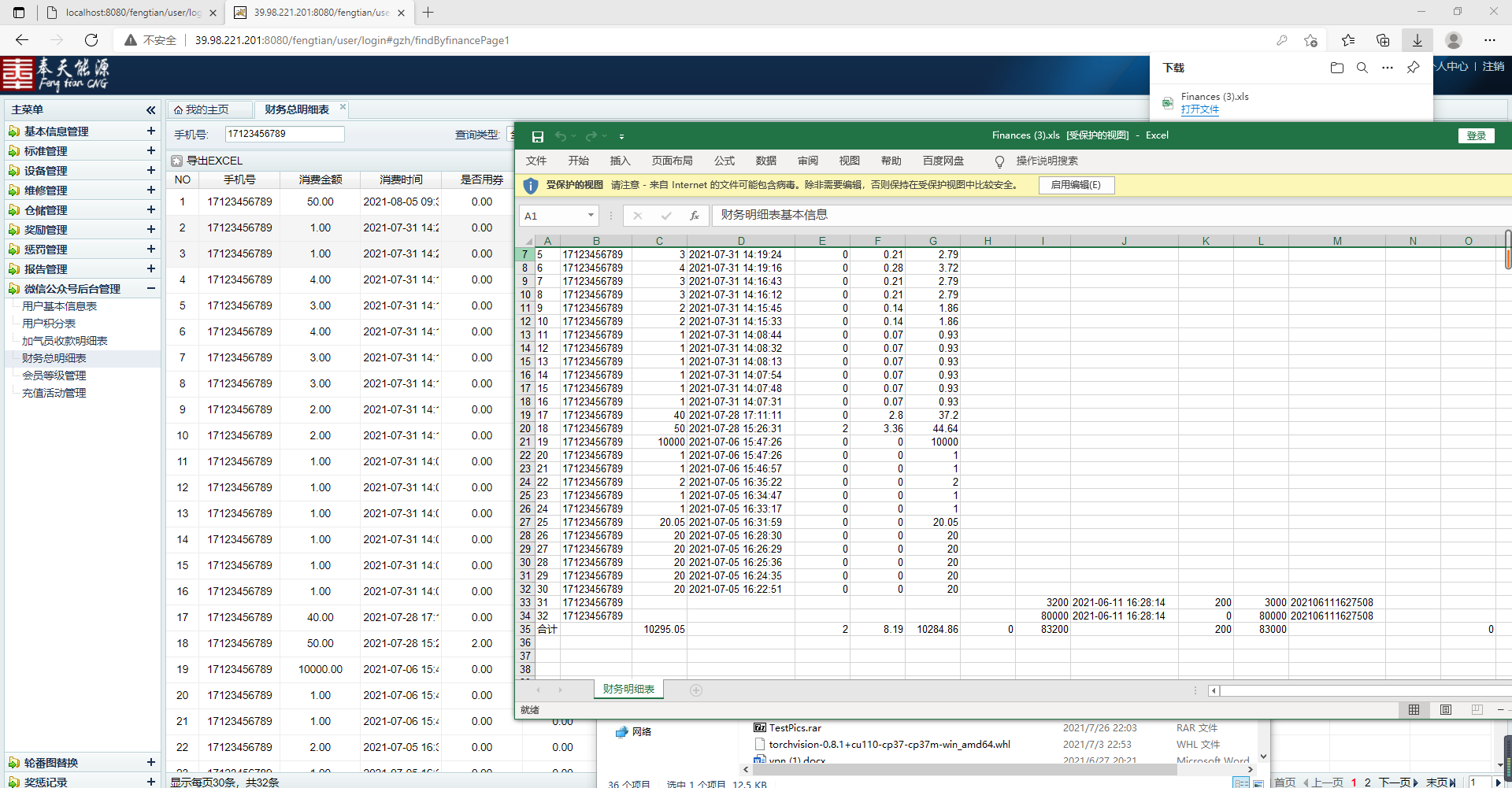
Task: Click 启用编辑 button
Action: click(1076, 185)
